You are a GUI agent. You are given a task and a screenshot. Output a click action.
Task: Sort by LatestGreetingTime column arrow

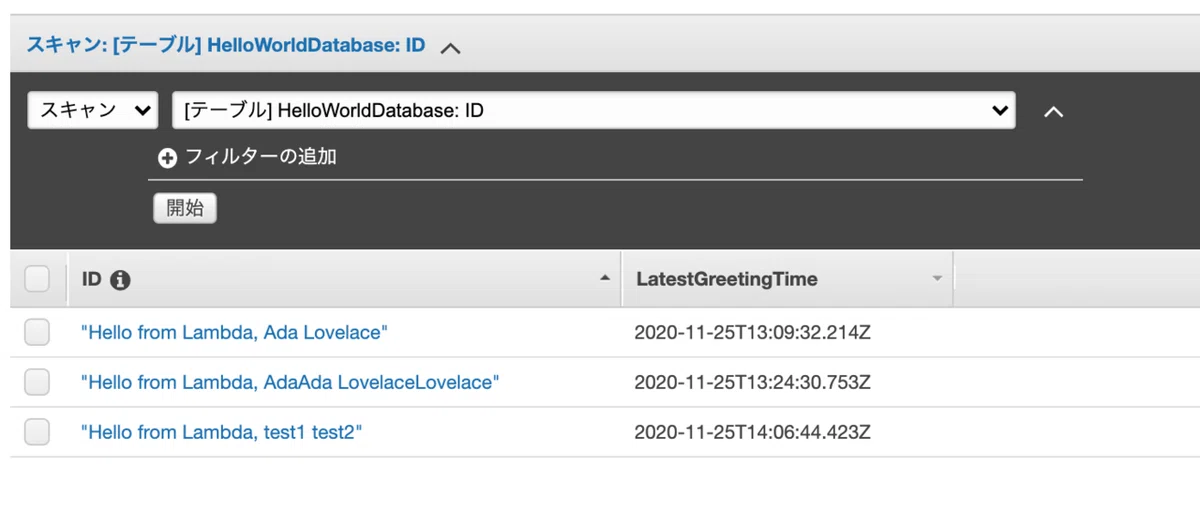(x=937, y=279)
